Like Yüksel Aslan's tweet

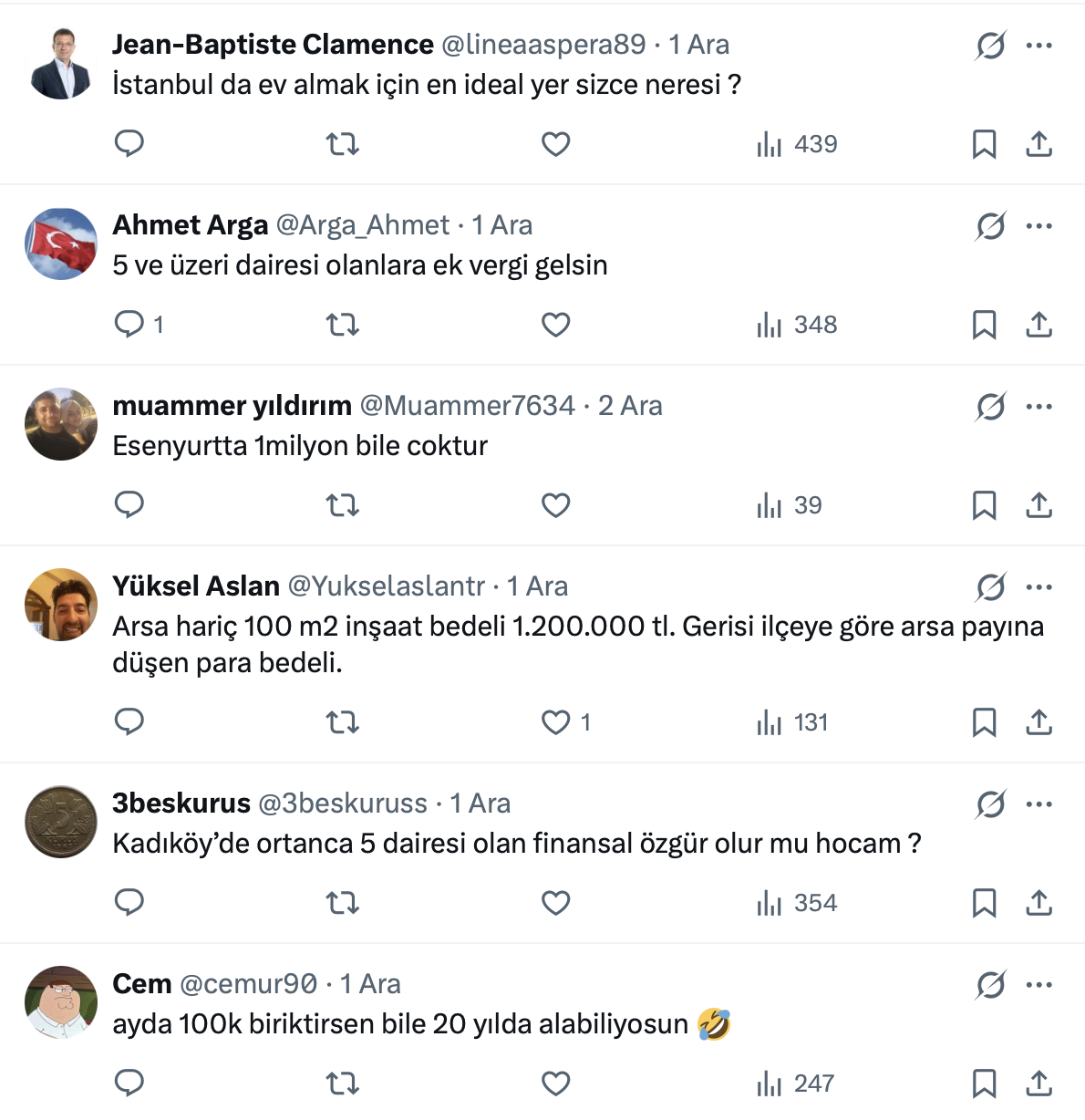coord(555,723)
